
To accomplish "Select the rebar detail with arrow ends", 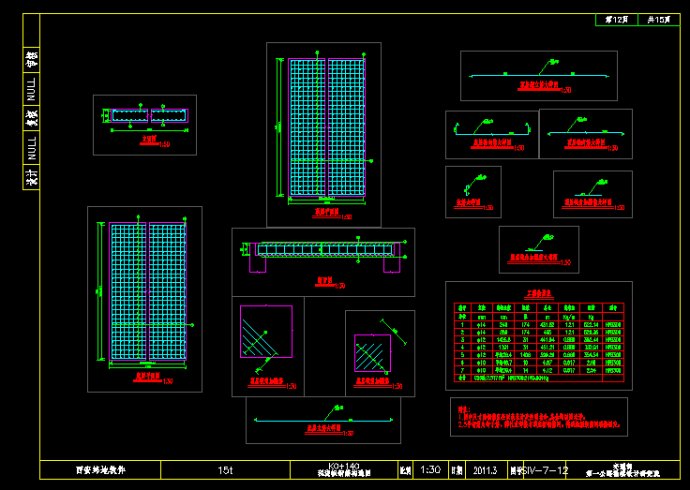I will [x=584, y=133].
